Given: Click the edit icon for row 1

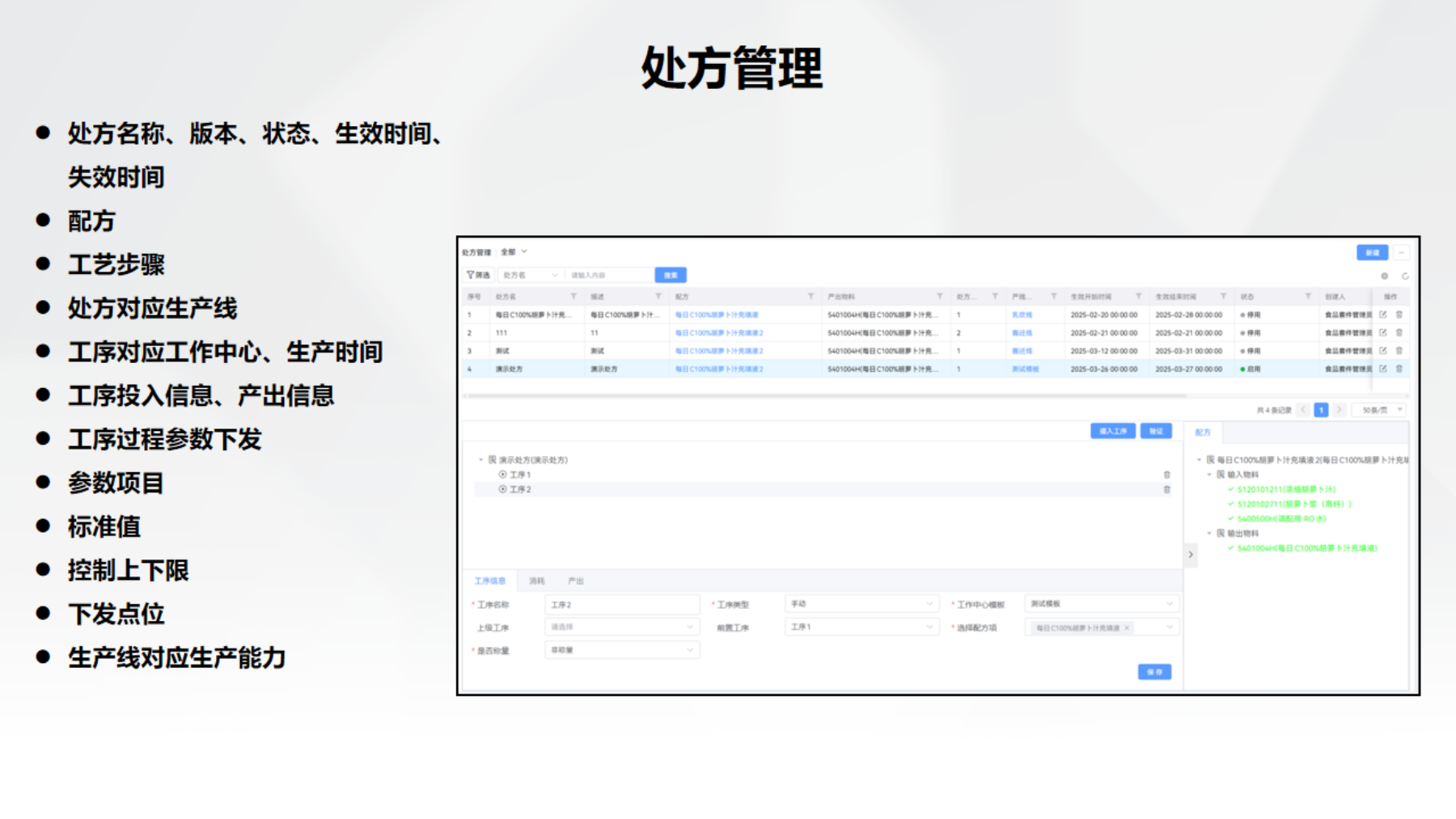Looking at the screenshot, I should (x=1383, y=315).
